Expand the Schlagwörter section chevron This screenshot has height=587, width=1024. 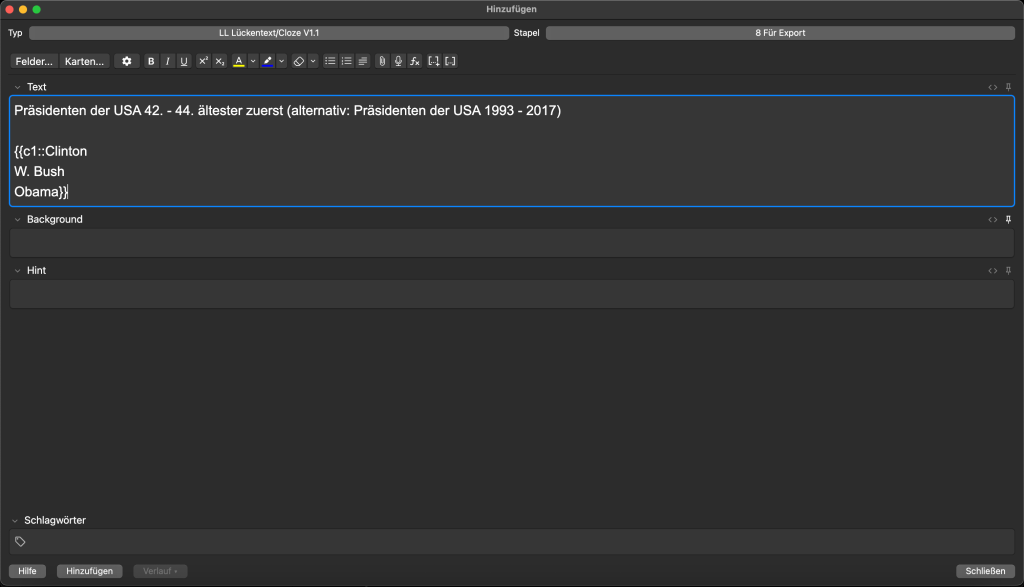(15, 520)
